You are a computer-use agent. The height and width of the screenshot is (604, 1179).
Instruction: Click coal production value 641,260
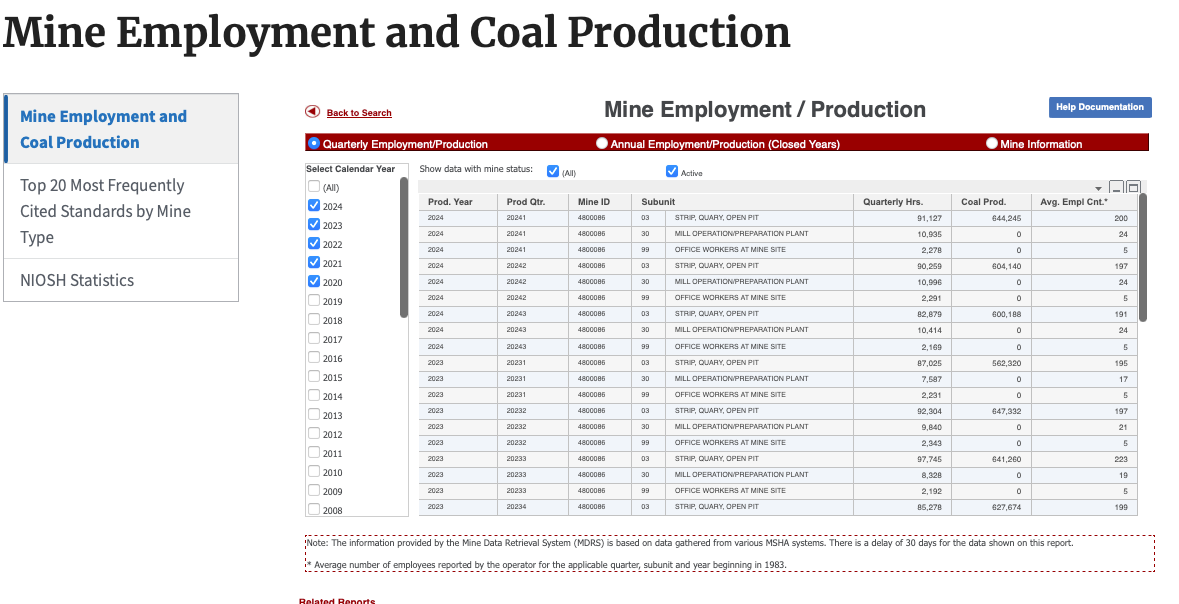coord(1006,459)
